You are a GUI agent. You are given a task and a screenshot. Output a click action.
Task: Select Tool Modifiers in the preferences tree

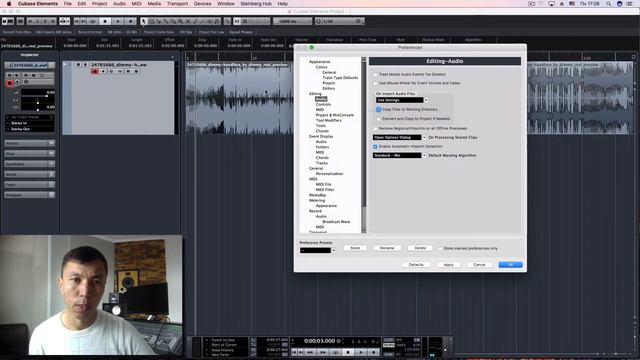(x=329, y=120)
